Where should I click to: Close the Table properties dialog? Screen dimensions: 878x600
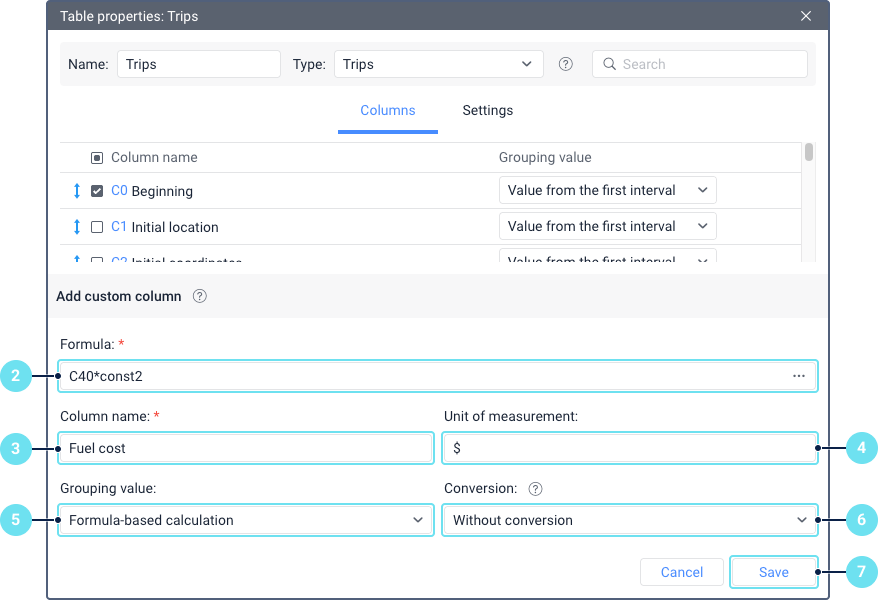tap(806, 16)
